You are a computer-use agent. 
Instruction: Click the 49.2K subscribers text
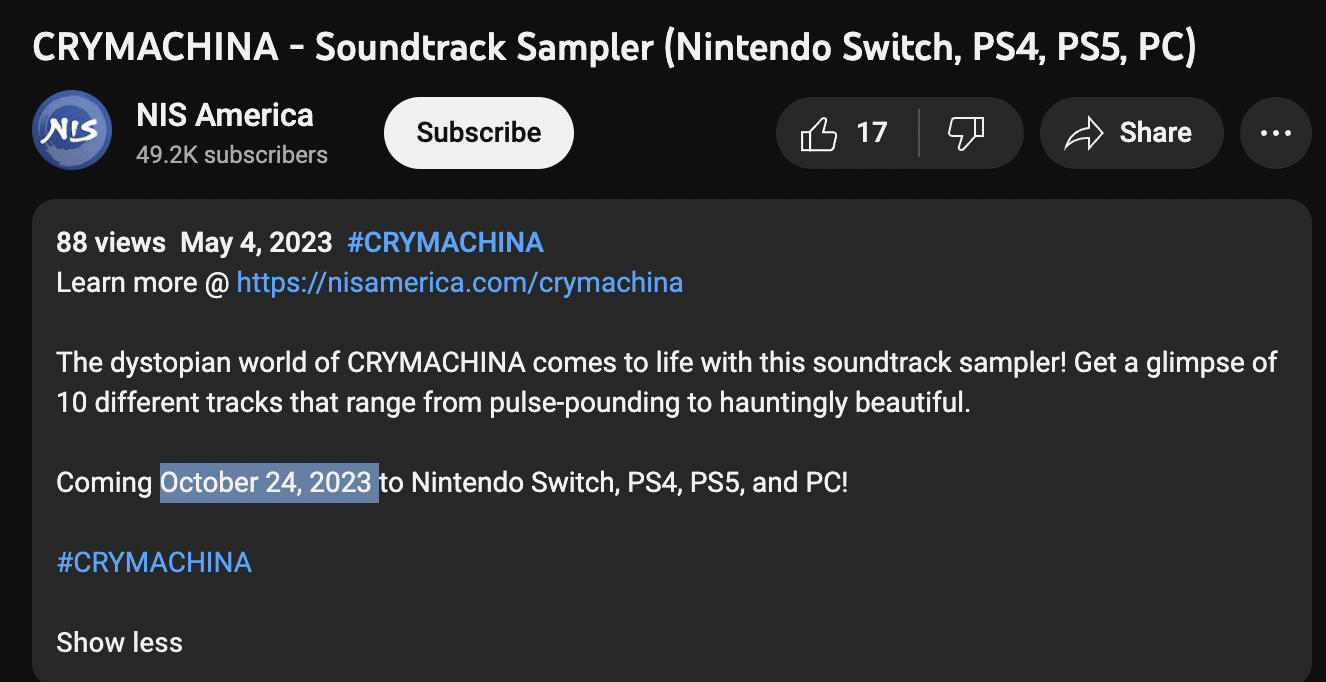[x=232, y=155]
